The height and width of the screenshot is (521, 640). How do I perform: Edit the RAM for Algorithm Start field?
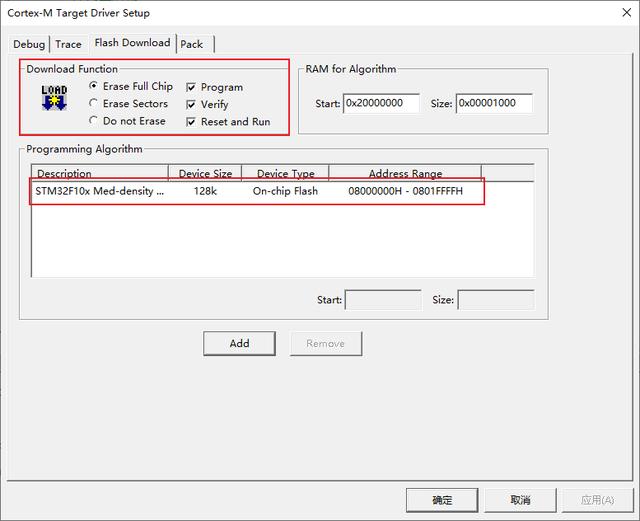click(x=381, y=103)
